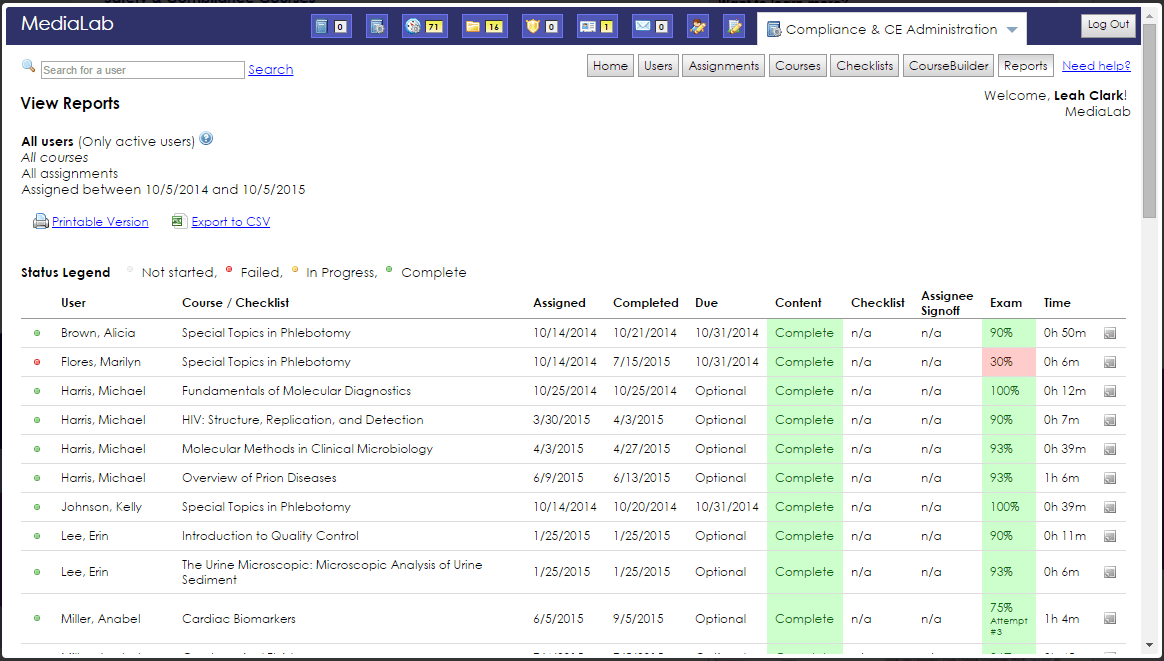Image resolution: width=1164 pixels, height=661 pixels.
Task: Click the book-with-gear settings icon
Action: 377,27
